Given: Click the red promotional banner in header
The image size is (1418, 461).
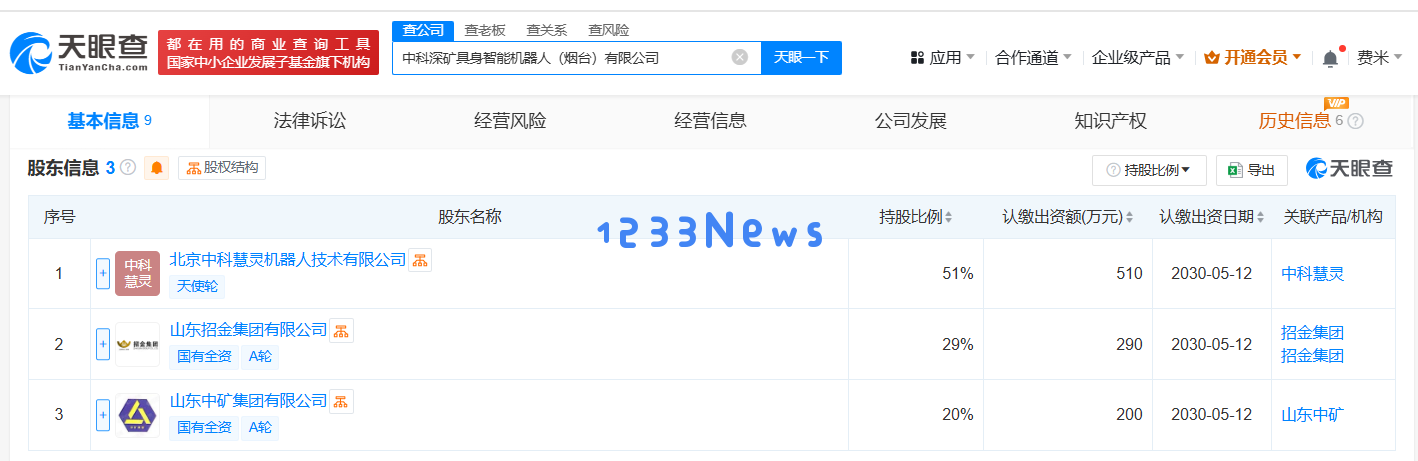Looking at the screenshot, I should [x=268, y=53].
